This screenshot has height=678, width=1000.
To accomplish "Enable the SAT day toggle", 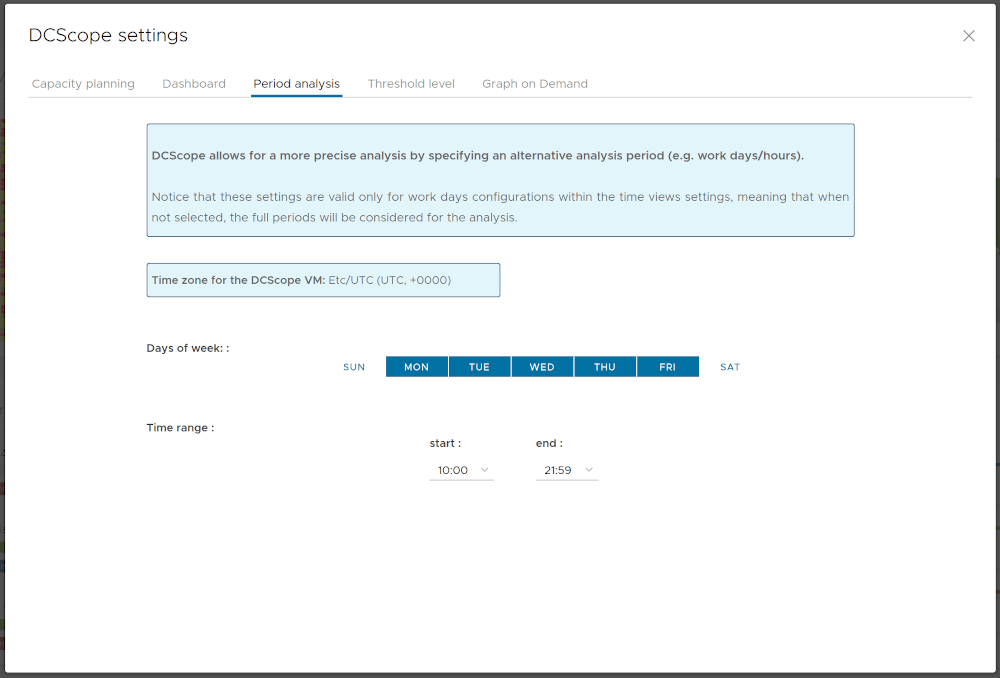I will (730, 367).
